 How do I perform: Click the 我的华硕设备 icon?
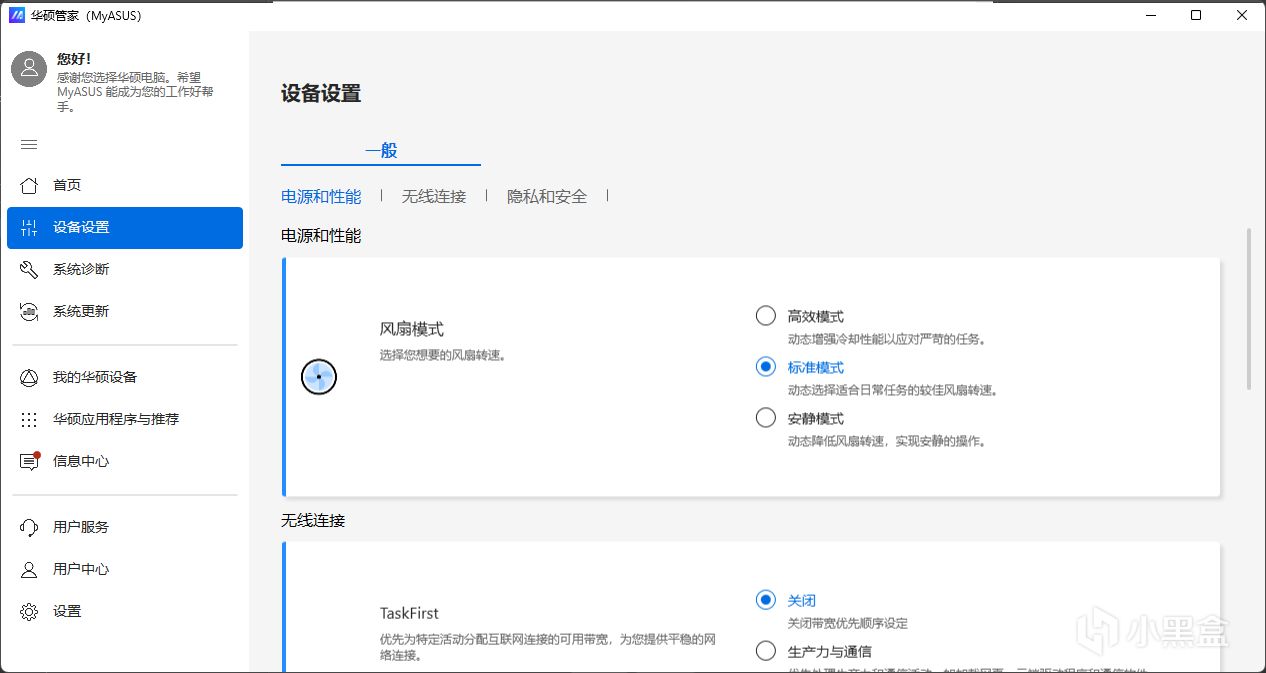click(29, 378)
